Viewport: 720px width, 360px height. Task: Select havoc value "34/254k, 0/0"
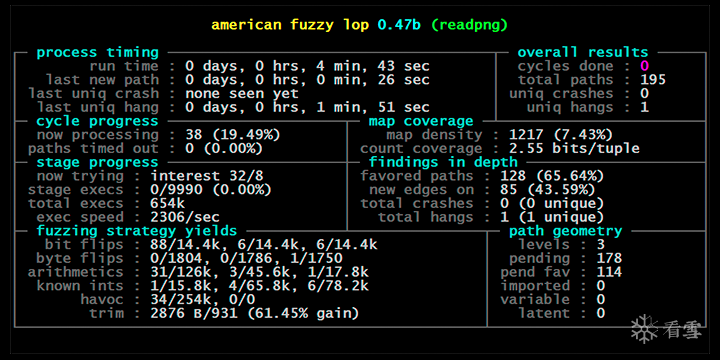tap(202, 300)
